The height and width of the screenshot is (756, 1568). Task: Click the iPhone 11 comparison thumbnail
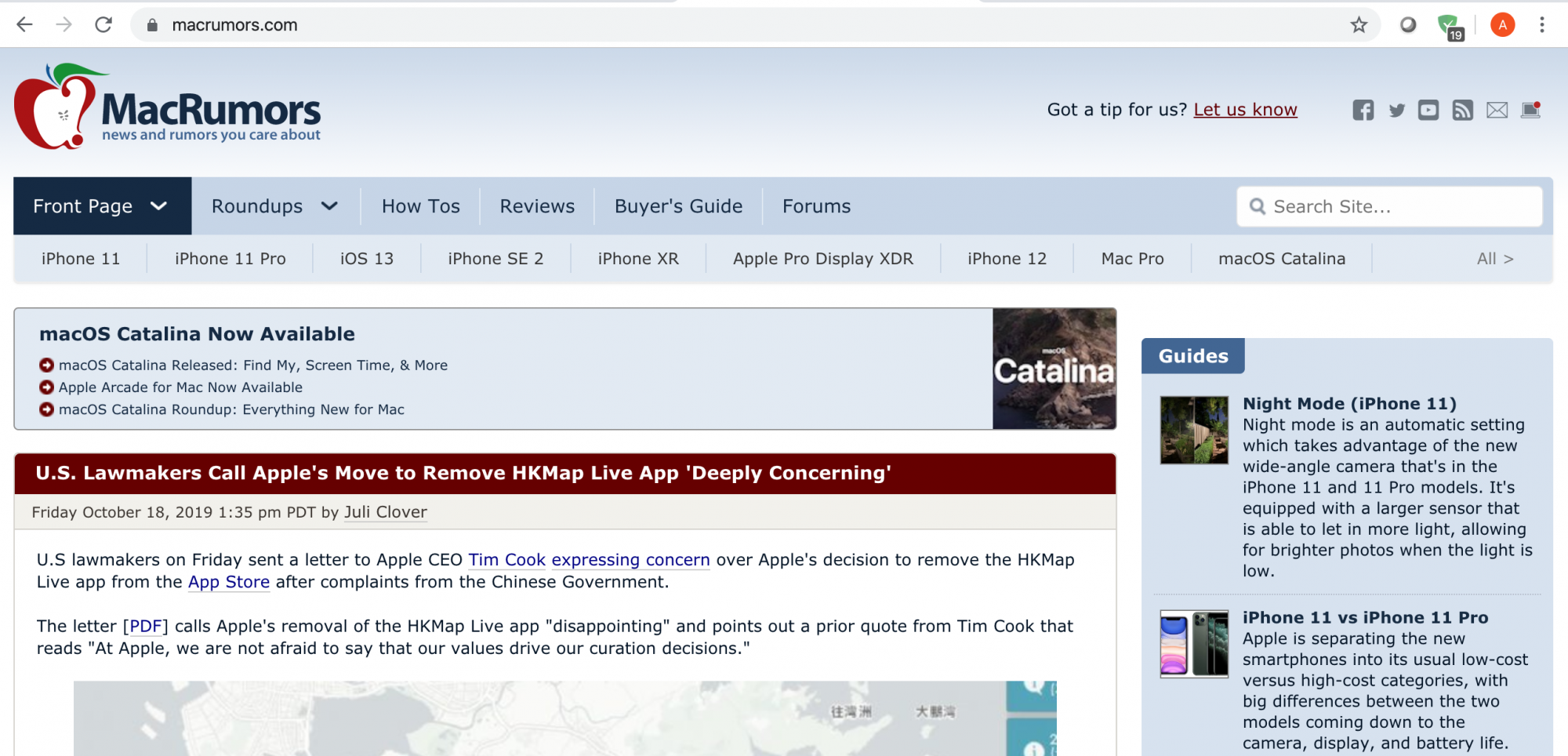(x=1194, y=644)
